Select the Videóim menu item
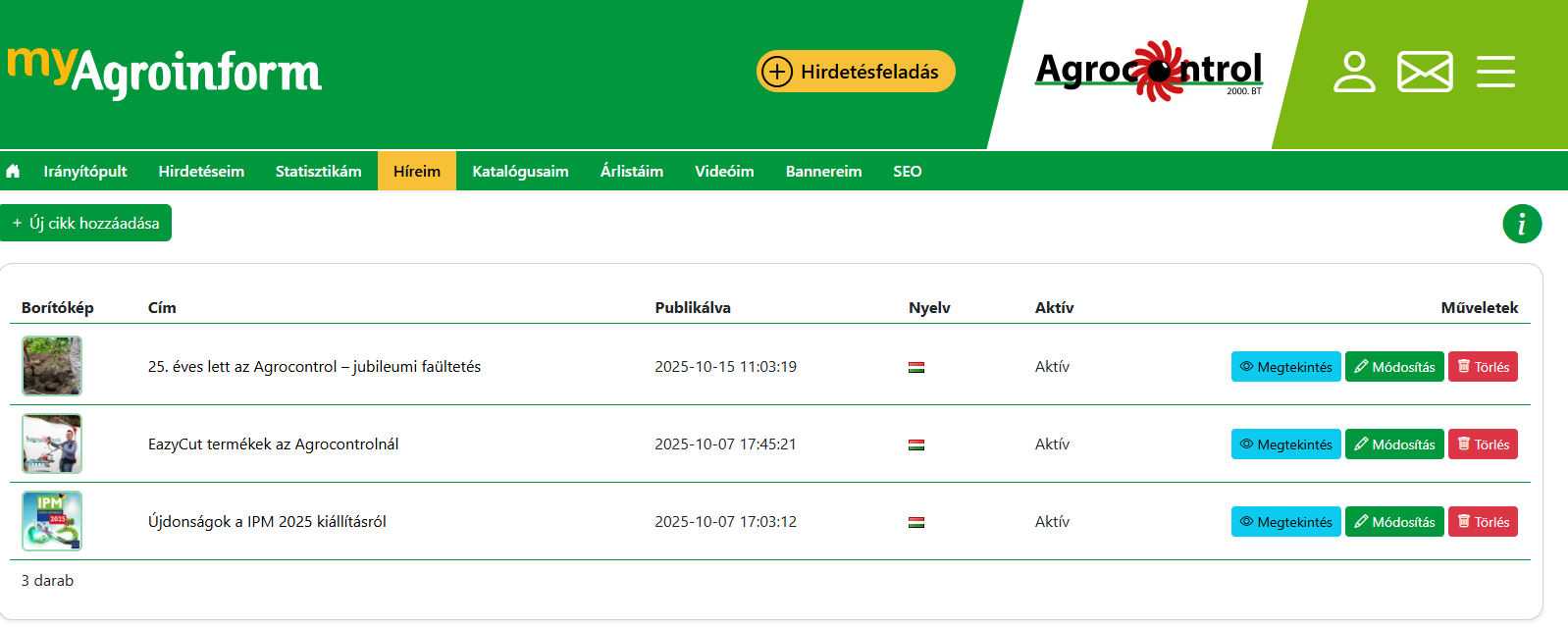 click(x=724, y=172)
